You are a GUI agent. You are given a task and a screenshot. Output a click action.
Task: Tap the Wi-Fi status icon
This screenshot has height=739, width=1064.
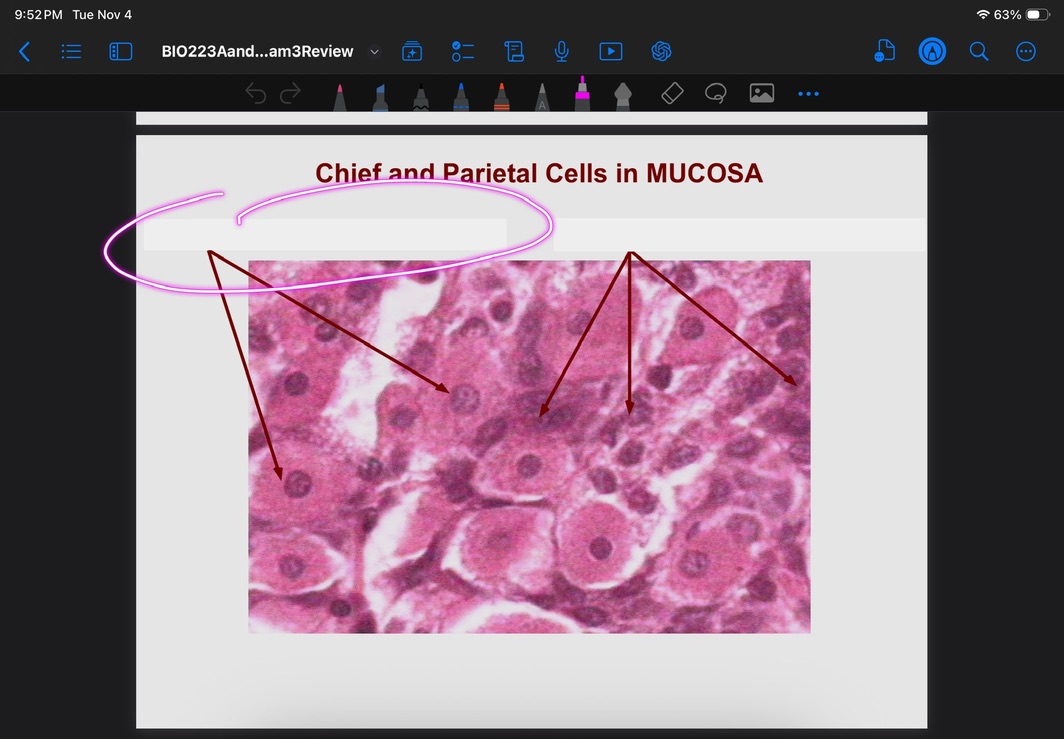point(983,14)
